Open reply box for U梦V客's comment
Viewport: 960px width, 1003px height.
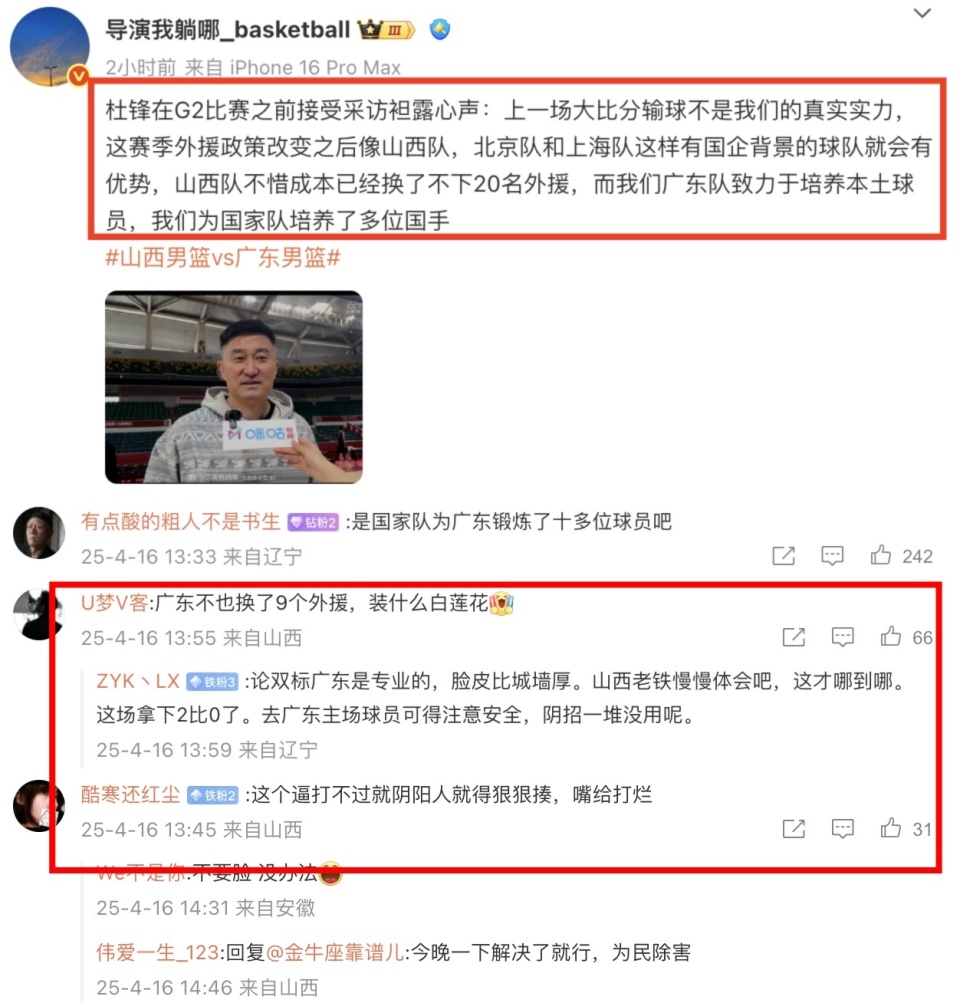point(842,636)
